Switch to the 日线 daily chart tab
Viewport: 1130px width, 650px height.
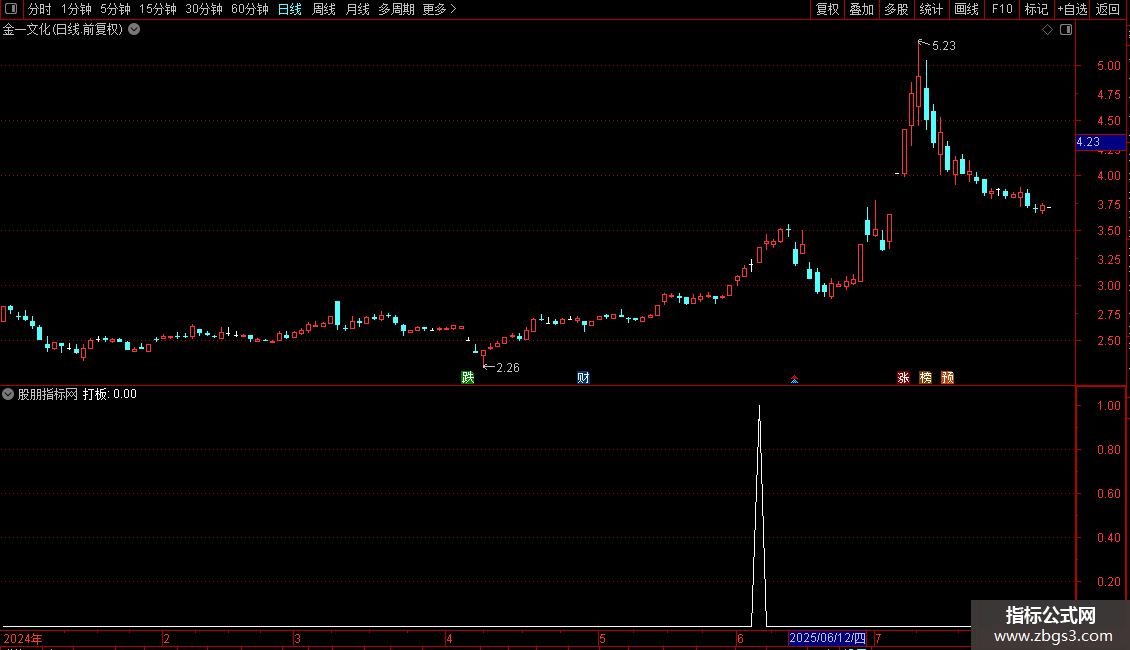click(x=290, y=9)
